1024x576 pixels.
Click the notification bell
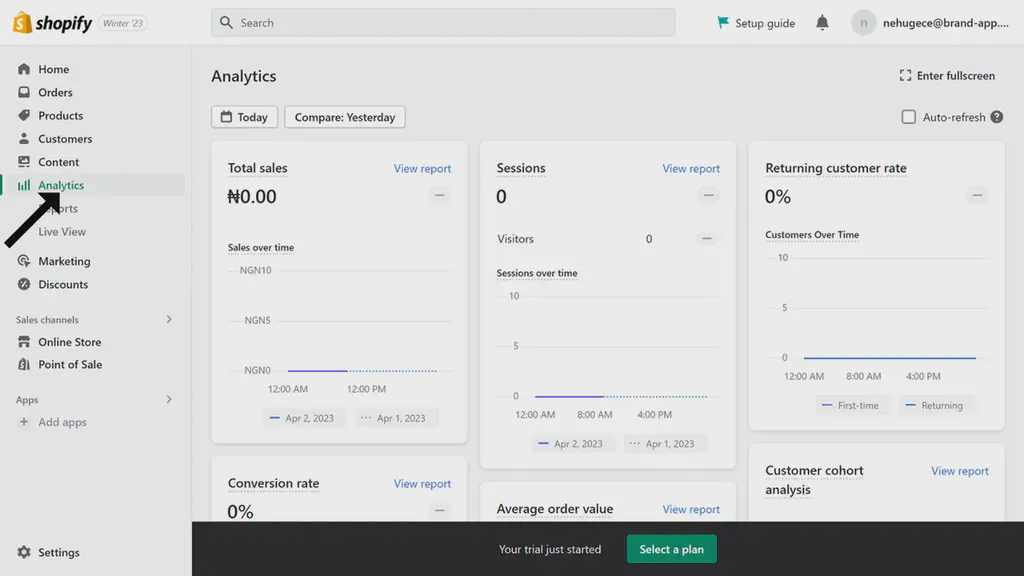coord(822,22)
